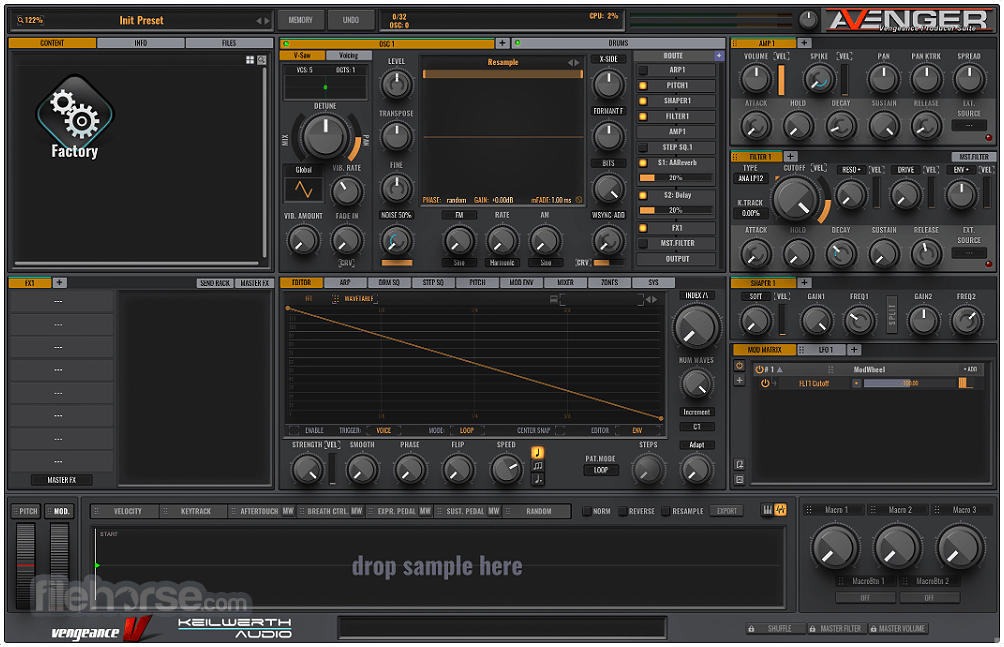Select the quarter note speed sync icon
Image resolution: width=1004 pixels, height=647 pixels.
coord(538,453)
